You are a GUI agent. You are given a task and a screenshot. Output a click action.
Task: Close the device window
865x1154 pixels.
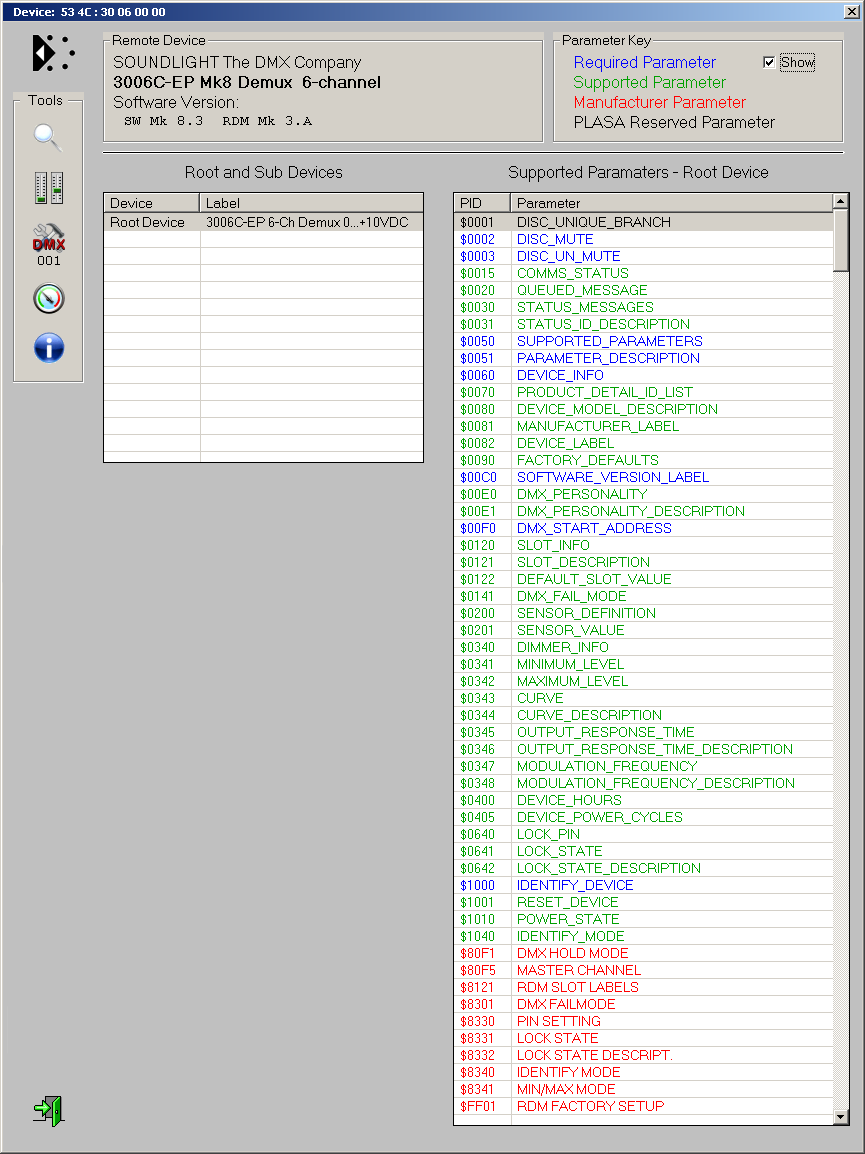[851, 12]
